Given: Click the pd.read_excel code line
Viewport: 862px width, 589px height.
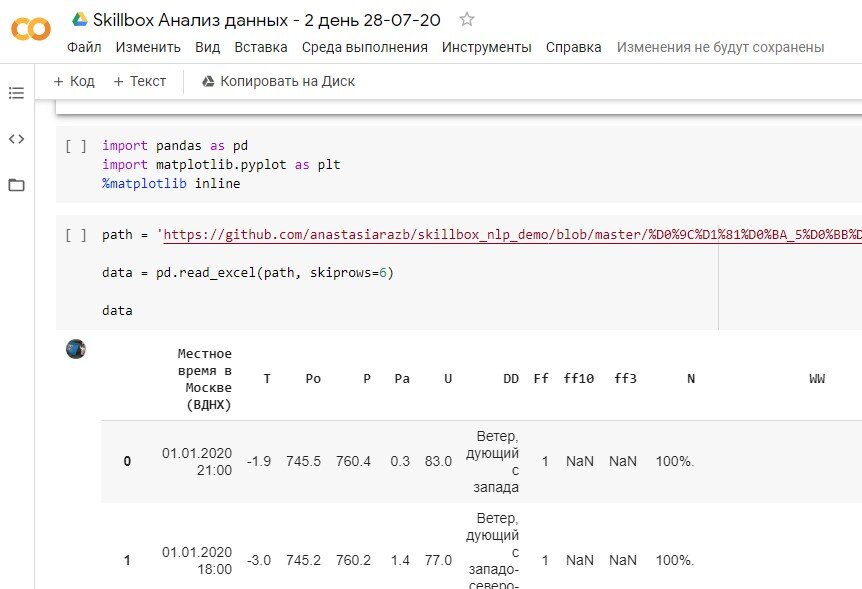Looking at the screenshot, I should 248,273.
